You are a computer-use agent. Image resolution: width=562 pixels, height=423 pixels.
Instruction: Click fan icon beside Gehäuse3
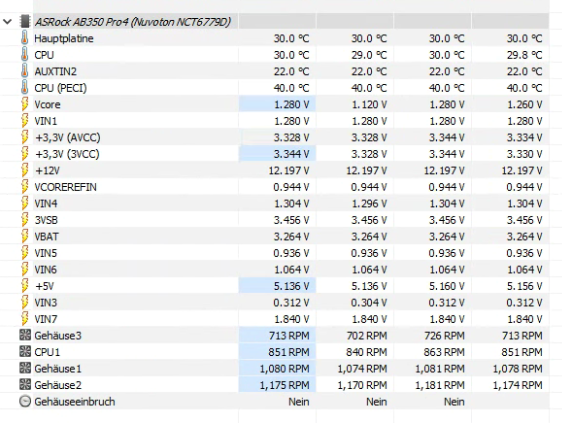pos(25,335)
